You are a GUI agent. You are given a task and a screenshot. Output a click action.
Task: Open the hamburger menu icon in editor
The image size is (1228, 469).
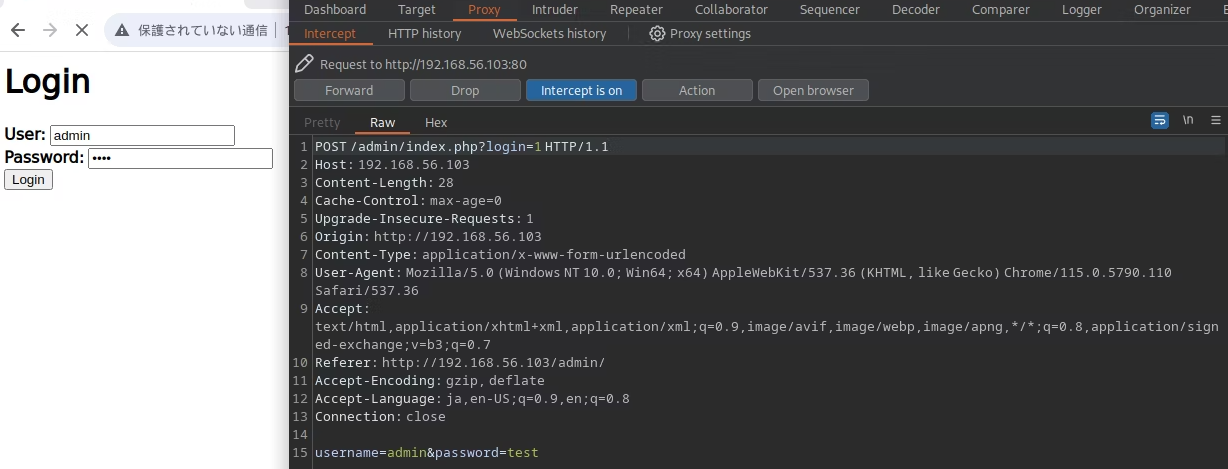[x=1216, y=120]
